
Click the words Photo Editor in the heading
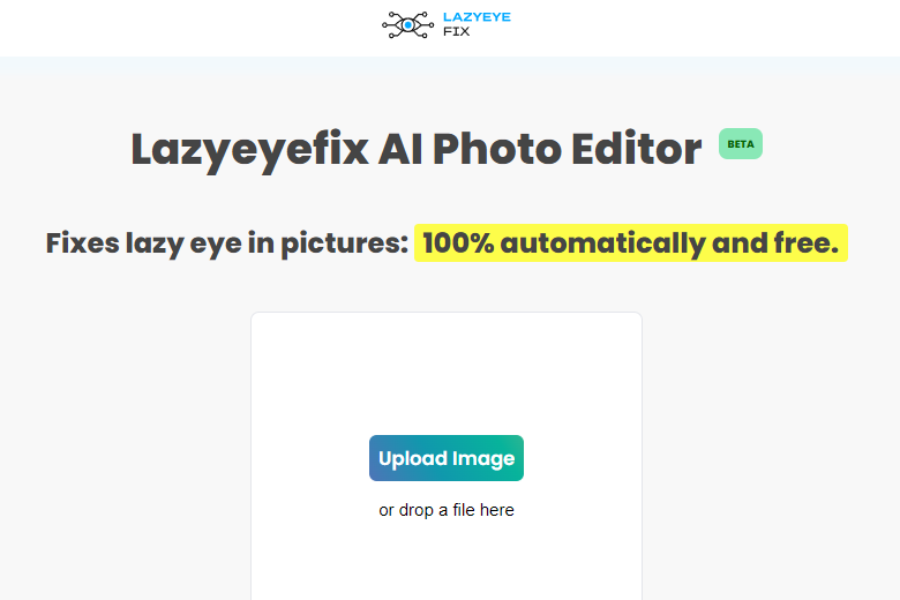tap(567, 149)
